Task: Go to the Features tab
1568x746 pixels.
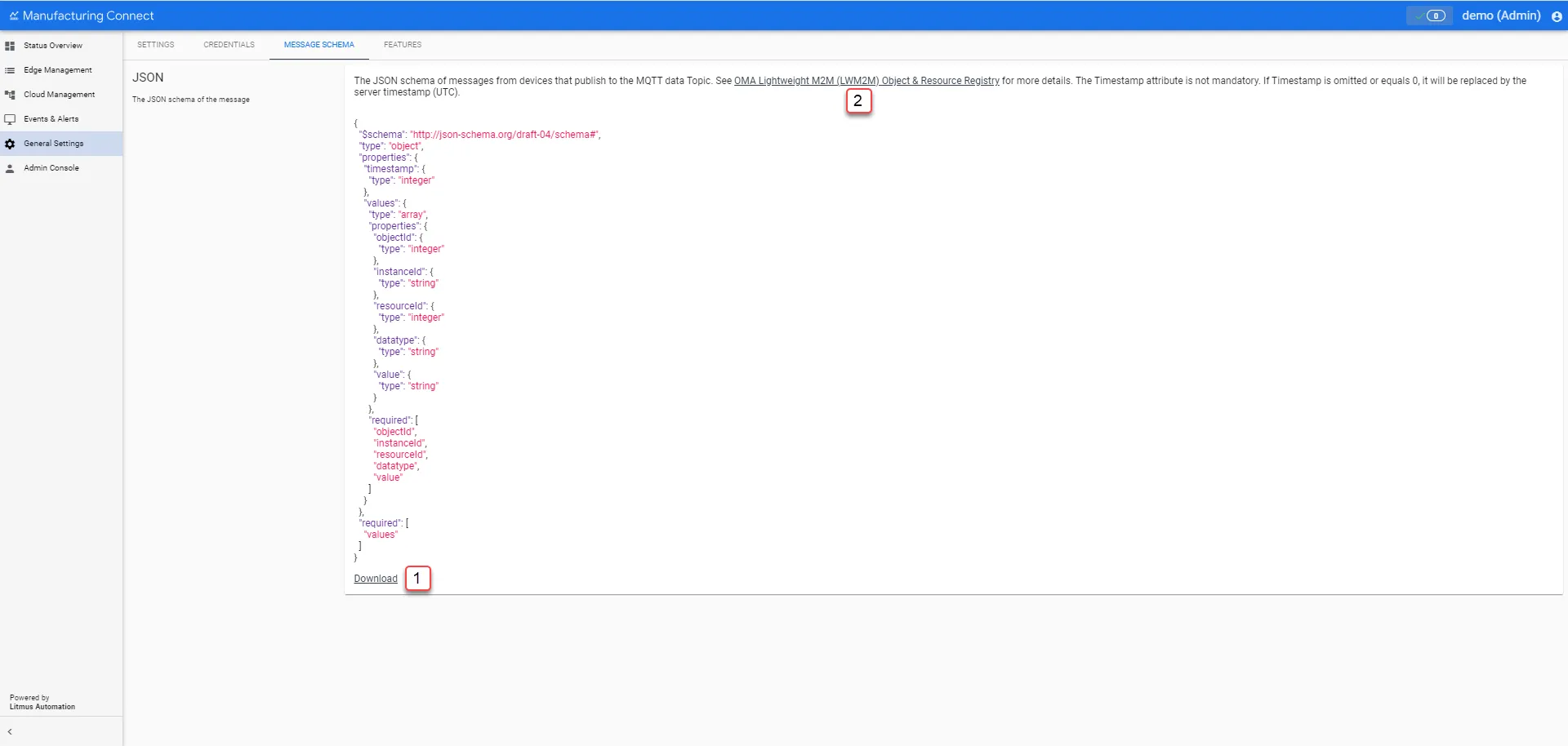Action: coord(403,45)
